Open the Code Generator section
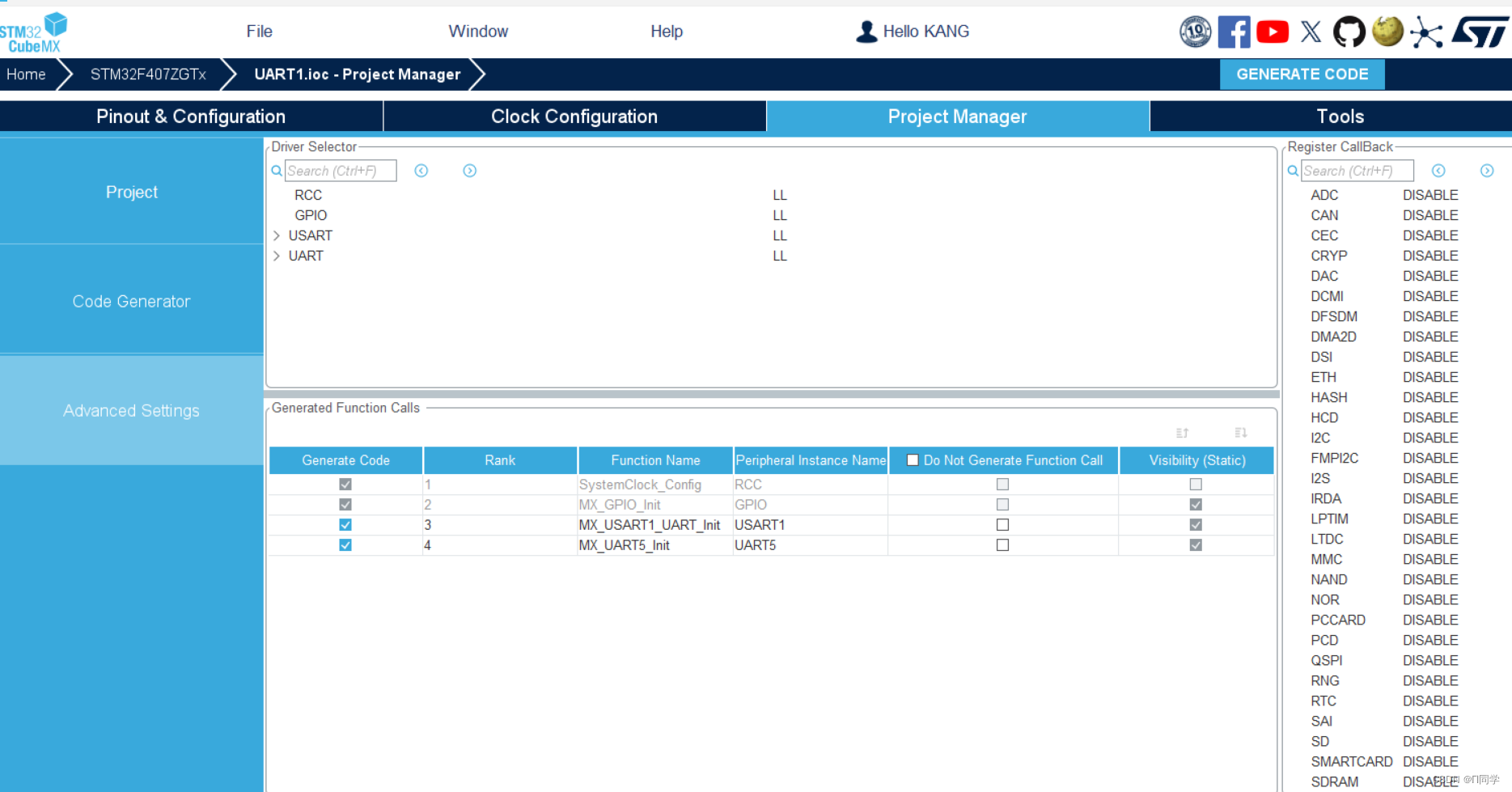 132,301
